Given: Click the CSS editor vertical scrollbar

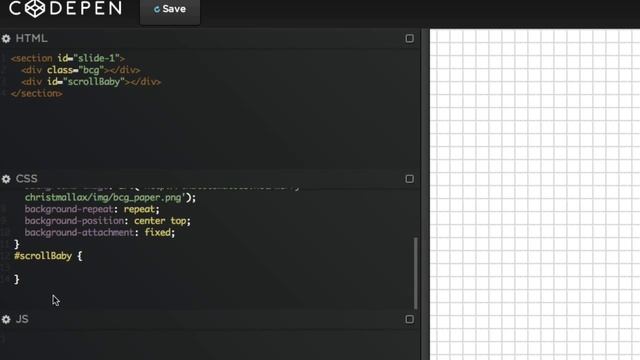Looking at the screenshot, I should 416,273.
